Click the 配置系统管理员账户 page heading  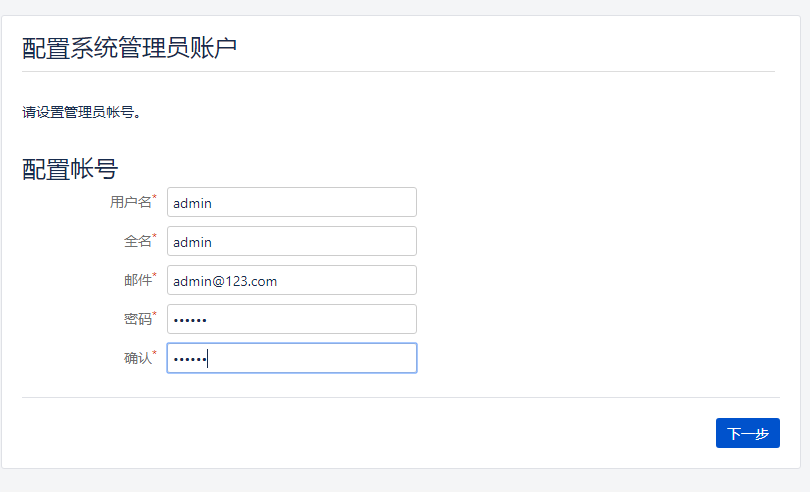(130, 47)
